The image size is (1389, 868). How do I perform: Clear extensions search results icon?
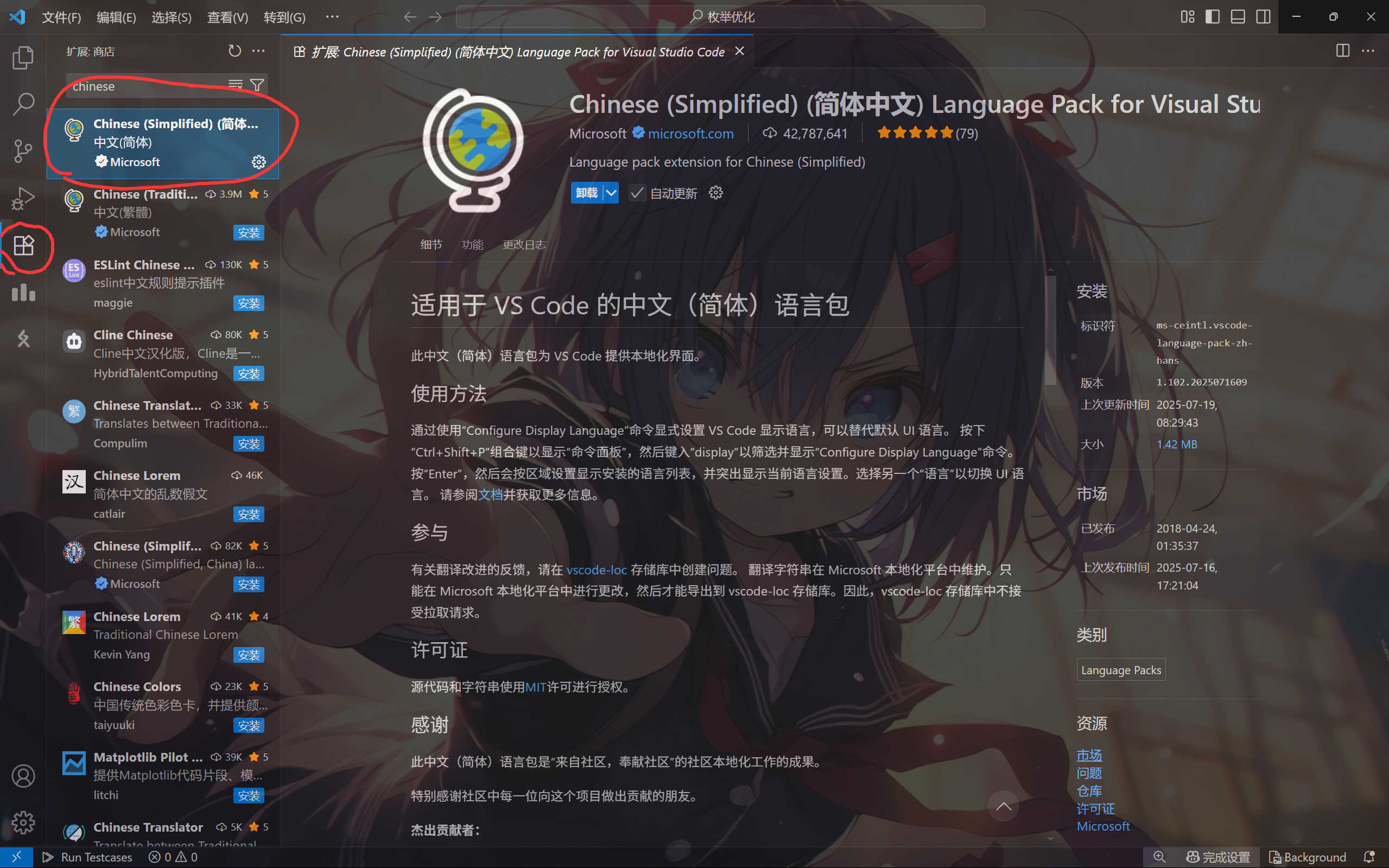click(x=236, y=86)
